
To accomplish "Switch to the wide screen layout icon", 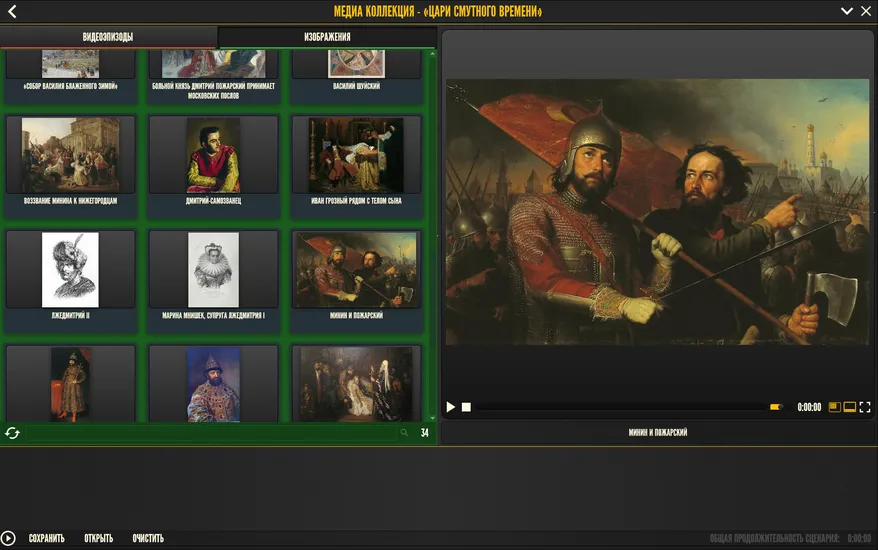I will coord(850,407).
